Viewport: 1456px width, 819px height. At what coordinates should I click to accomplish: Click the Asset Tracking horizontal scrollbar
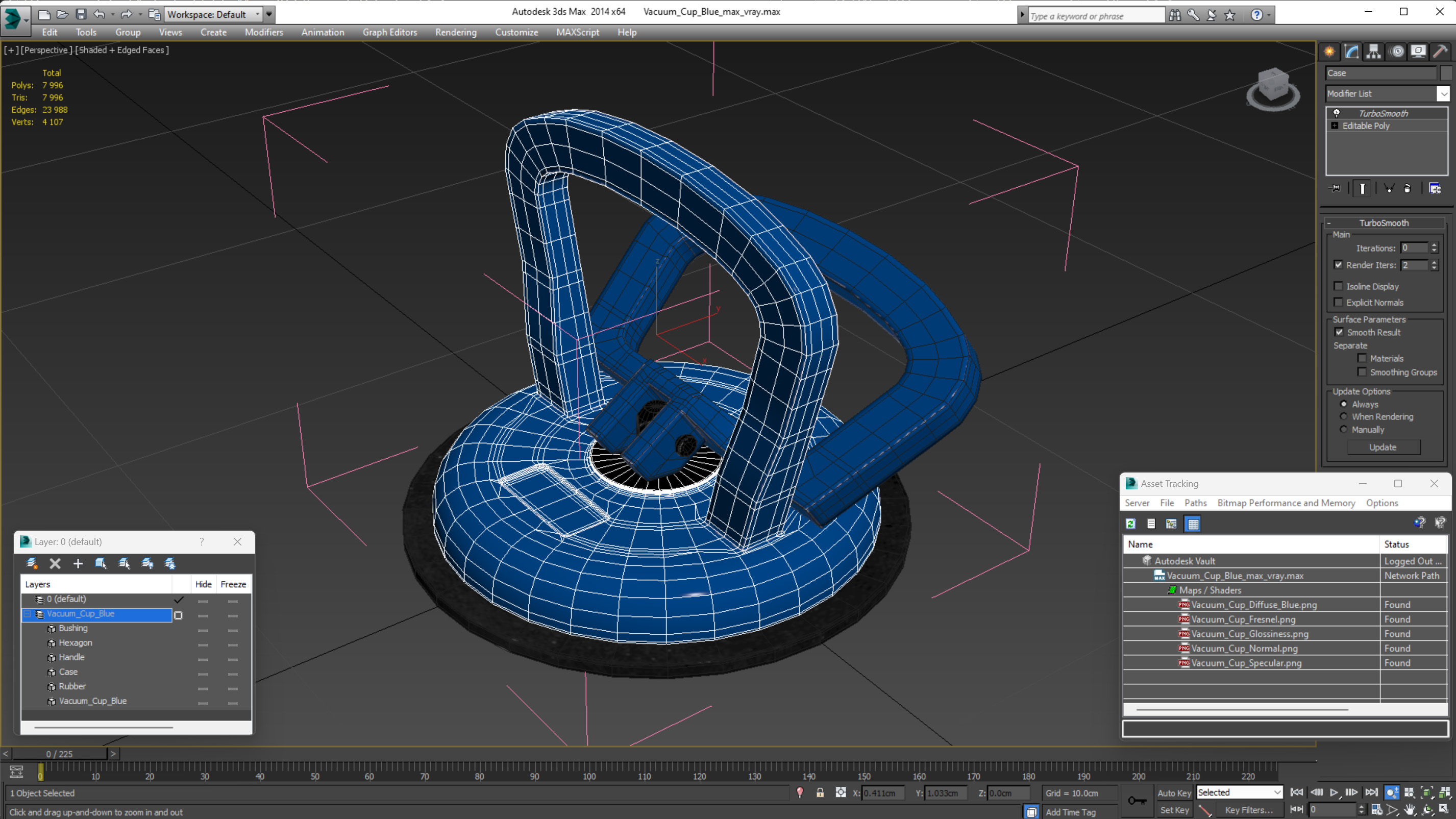pos(1242,709)
